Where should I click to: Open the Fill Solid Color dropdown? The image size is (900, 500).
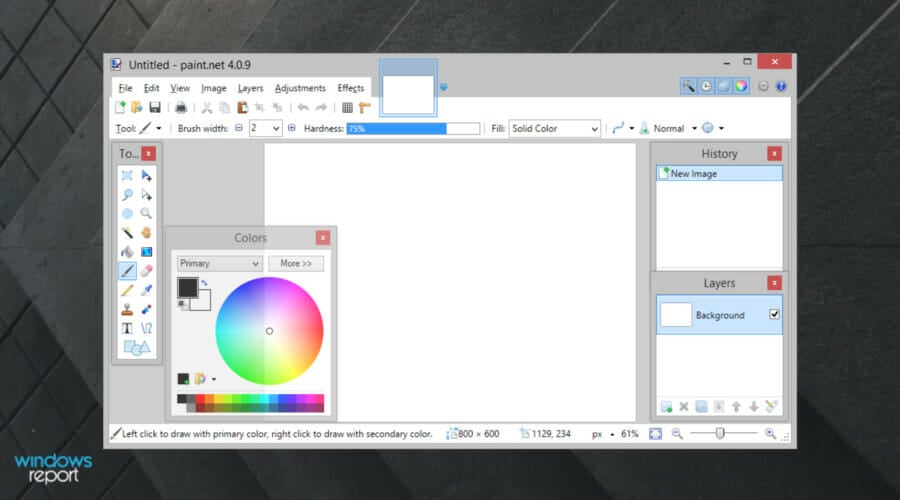click(554, 128)
